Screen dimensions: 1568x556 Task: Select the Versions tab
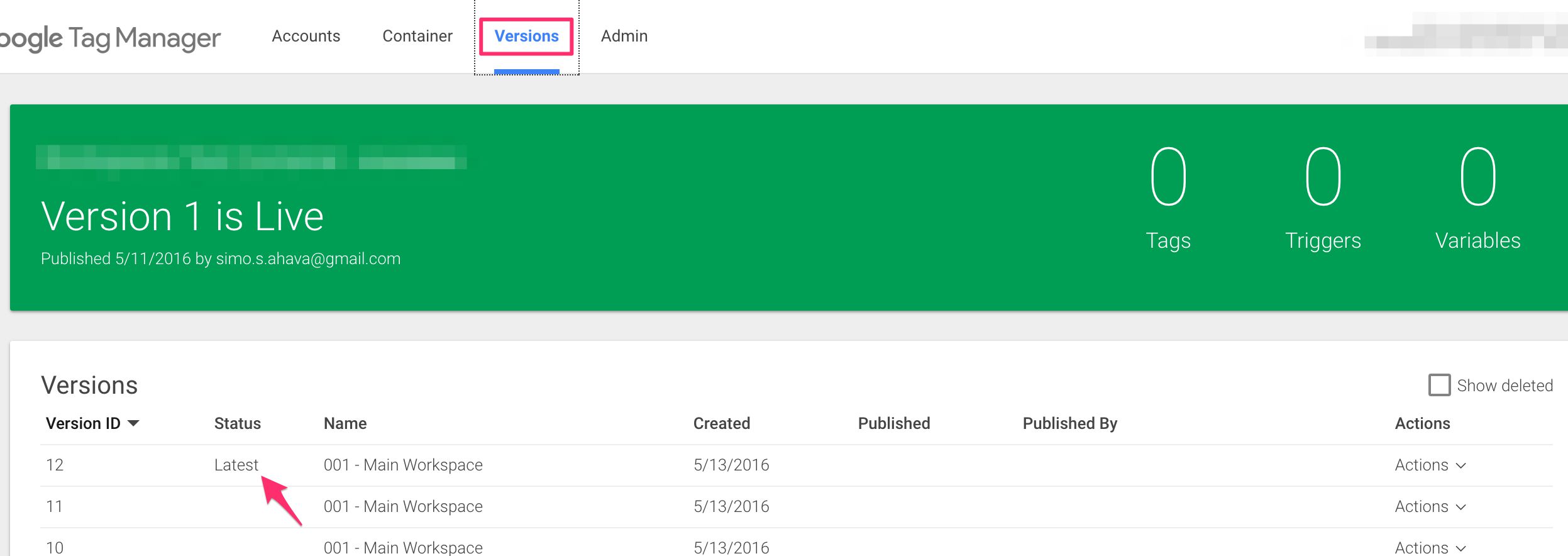pyautogui.click(x=526, y=36)
